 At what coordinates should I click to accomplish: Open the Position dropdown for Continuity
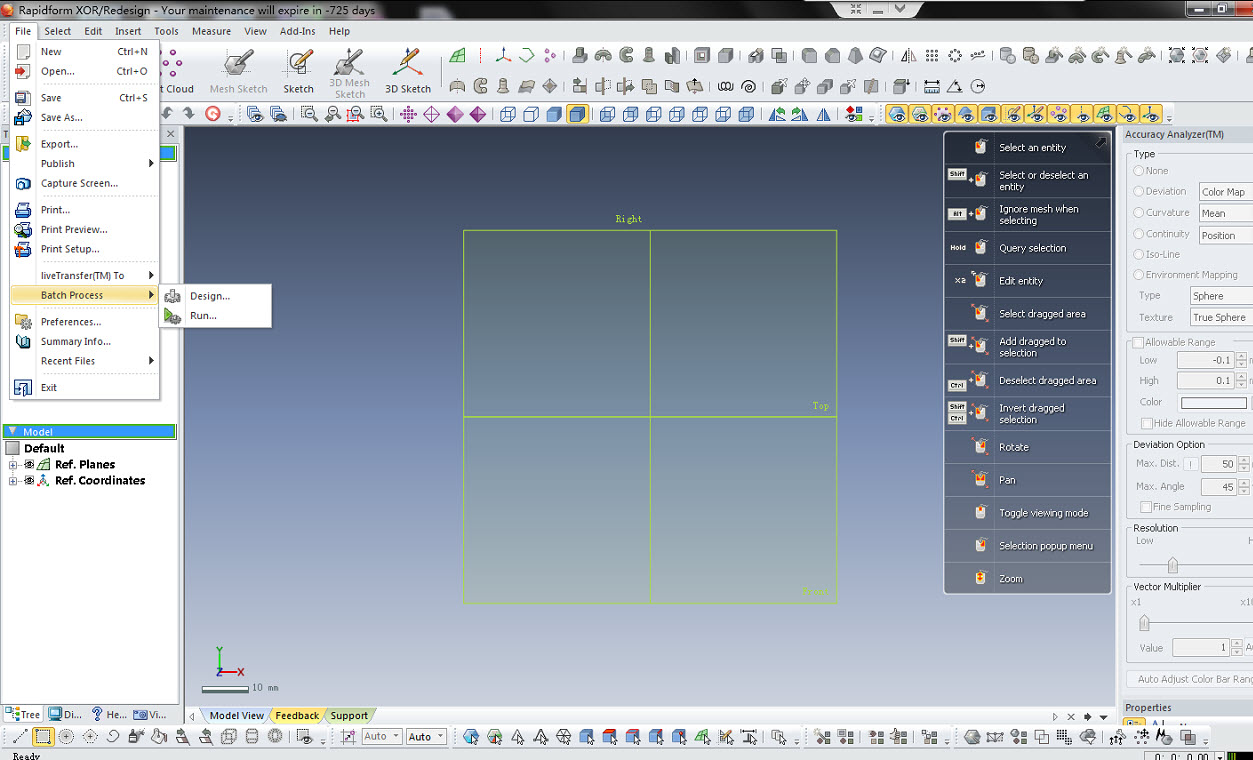pos(1225,235)
